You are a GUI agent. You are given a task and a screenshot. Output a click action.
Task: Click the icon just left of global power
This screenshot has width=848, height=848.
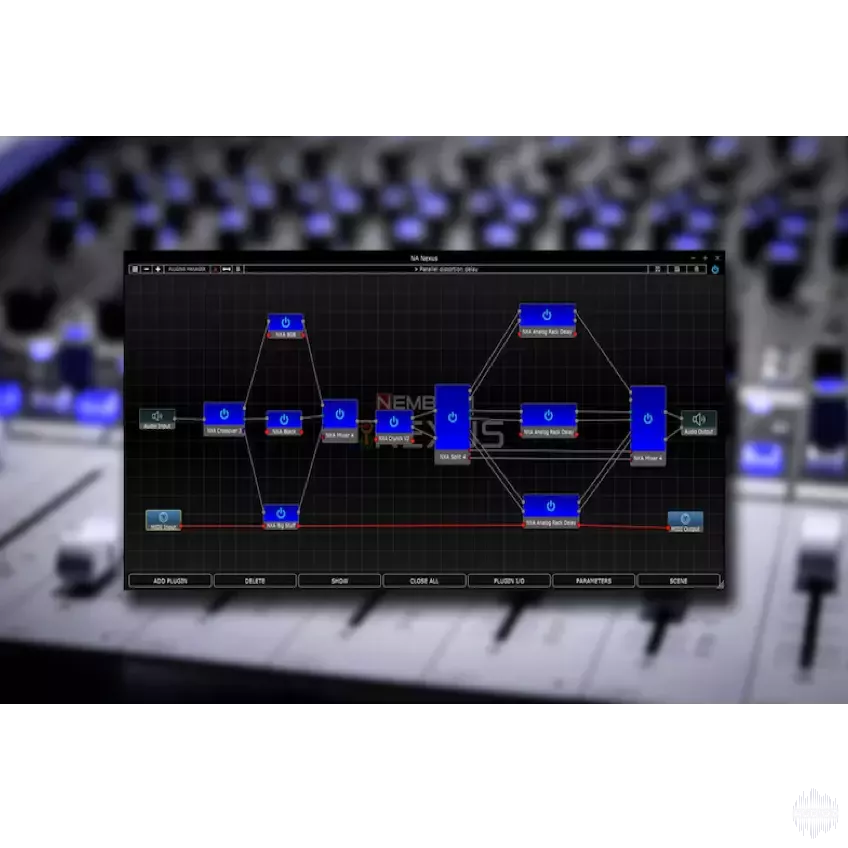click(697, 269)
